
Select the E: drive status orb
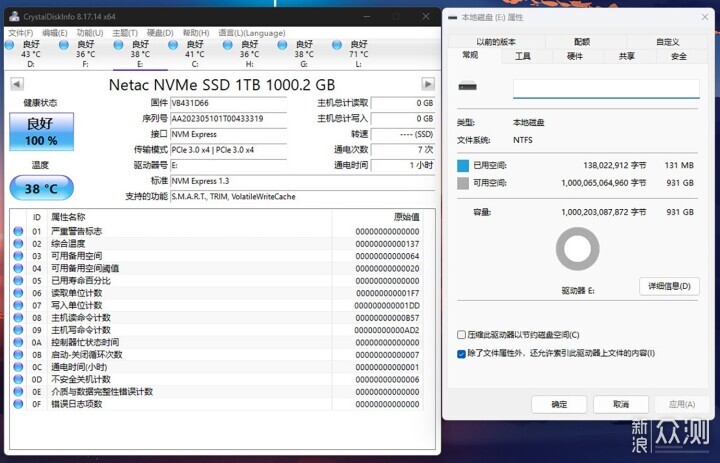tap(118, 45)
